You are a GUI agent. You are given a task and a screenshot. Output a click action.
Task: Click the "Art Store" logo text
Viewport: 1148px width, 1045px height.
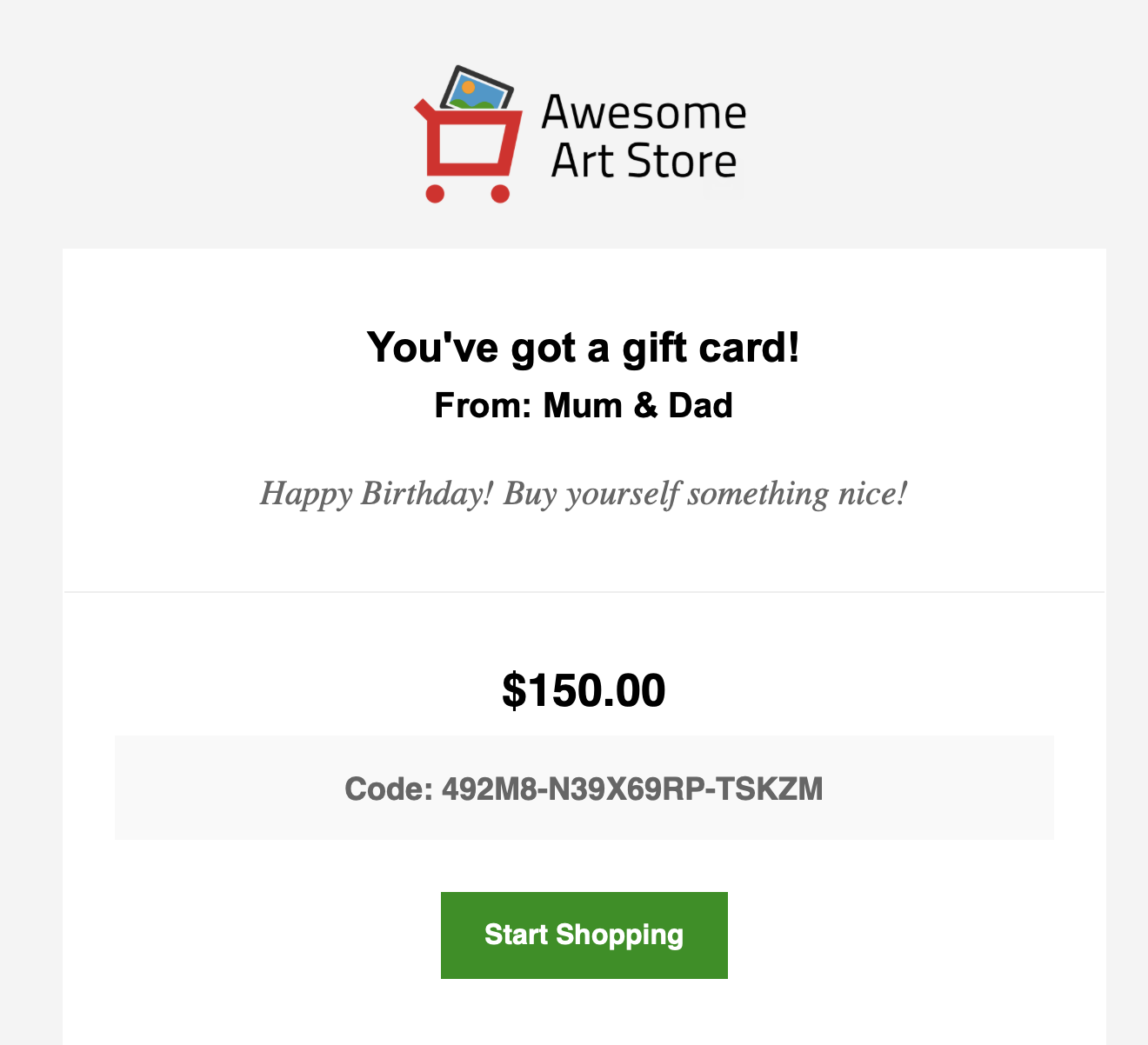[x=644, y=161]
